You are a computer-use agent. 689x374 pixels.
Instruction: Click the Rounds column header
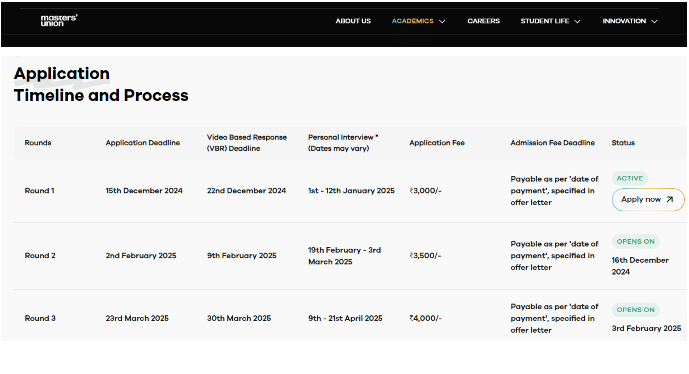click(38, 143)
